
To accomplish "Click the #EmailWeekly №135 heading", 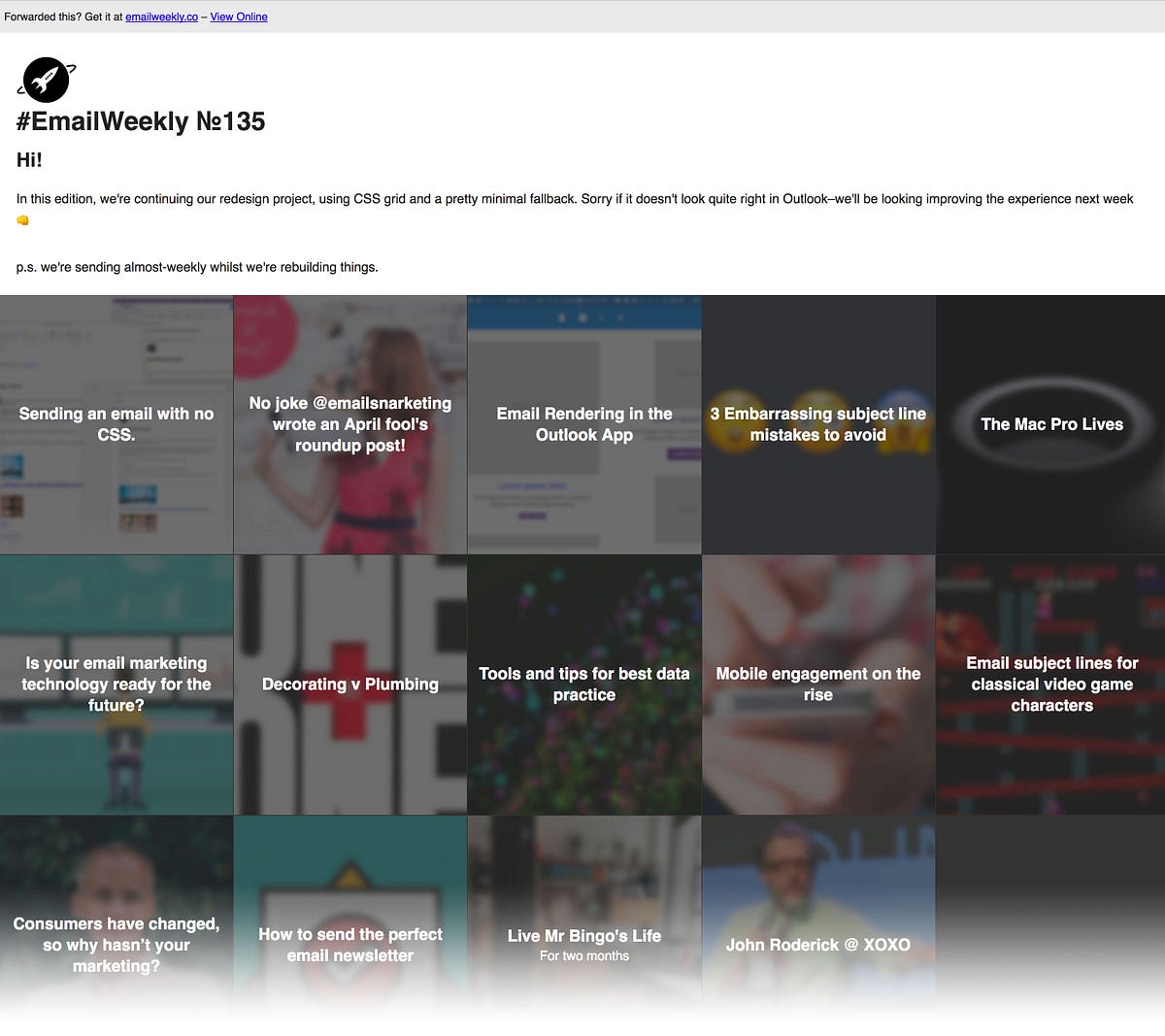I will (x=140, y=121).
